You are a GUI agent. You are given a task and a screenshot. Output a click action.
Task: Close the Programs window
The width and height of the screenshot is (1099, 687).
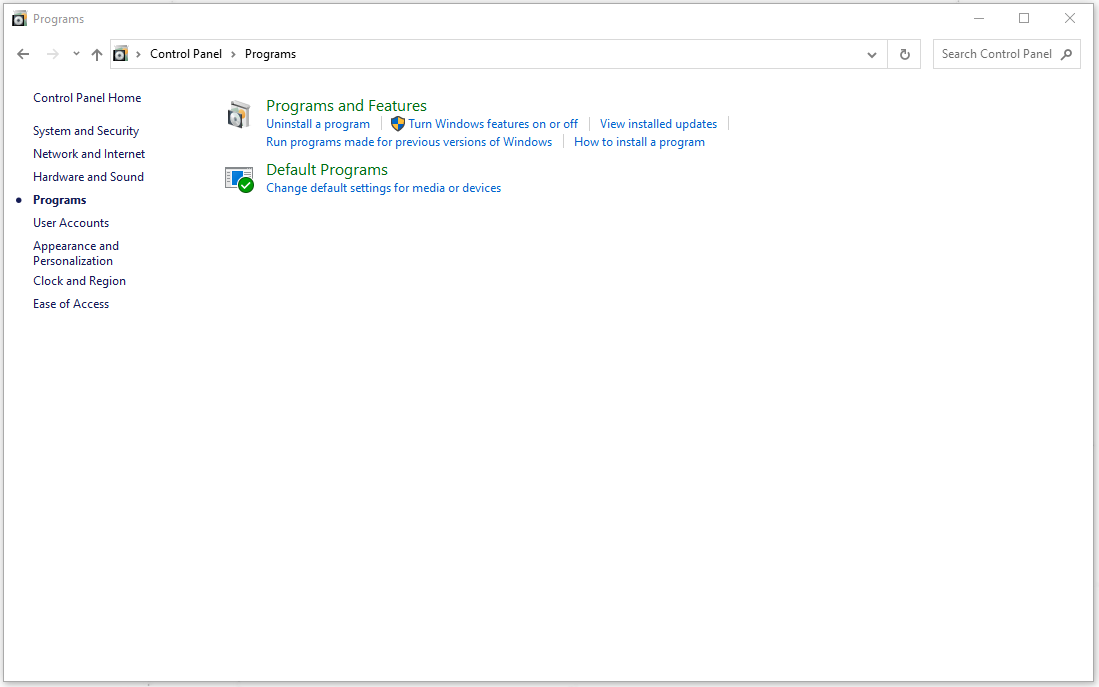click(1070, 18)
